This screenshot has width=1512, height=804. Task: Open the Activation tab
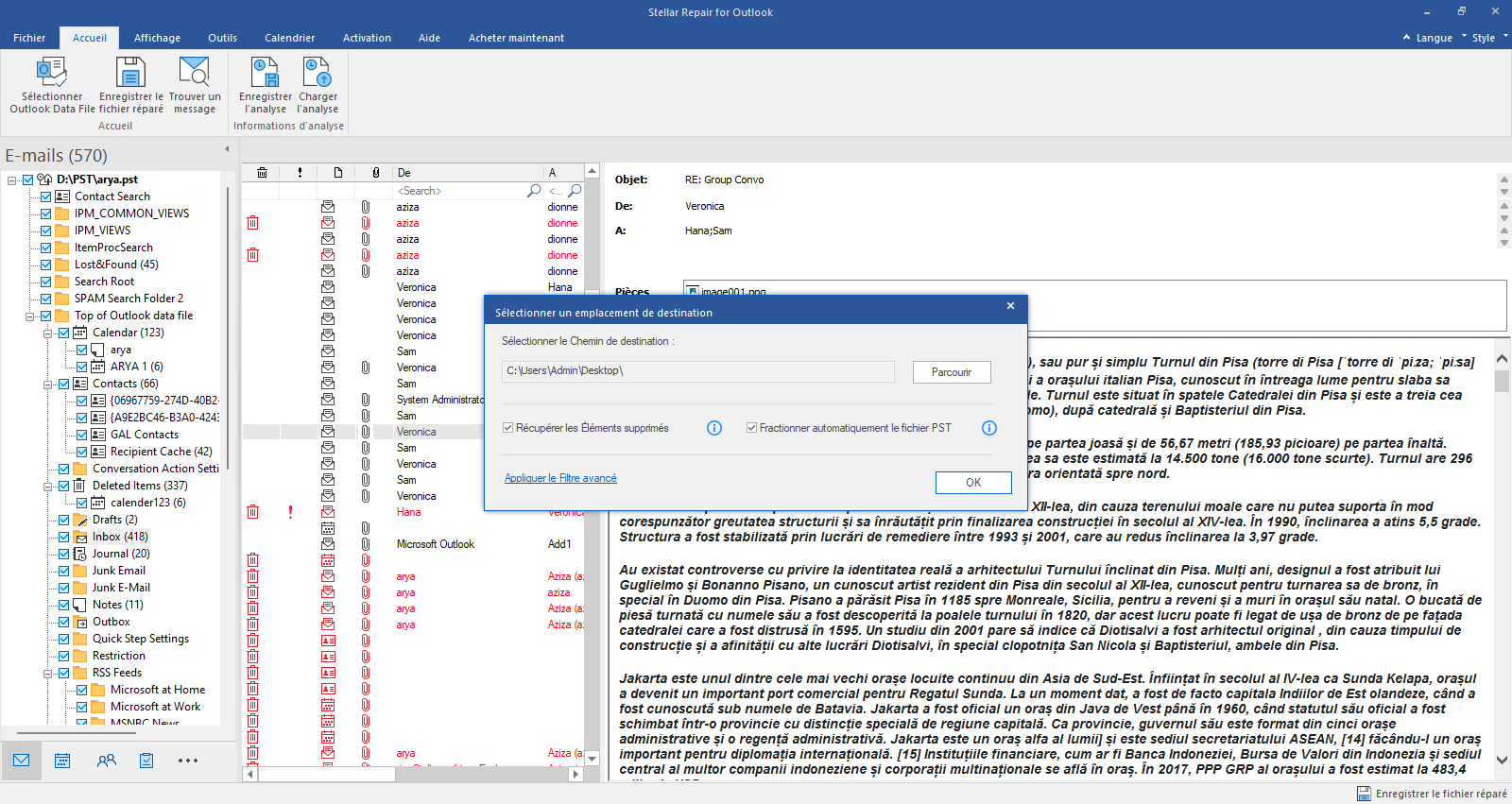(367, 38)
